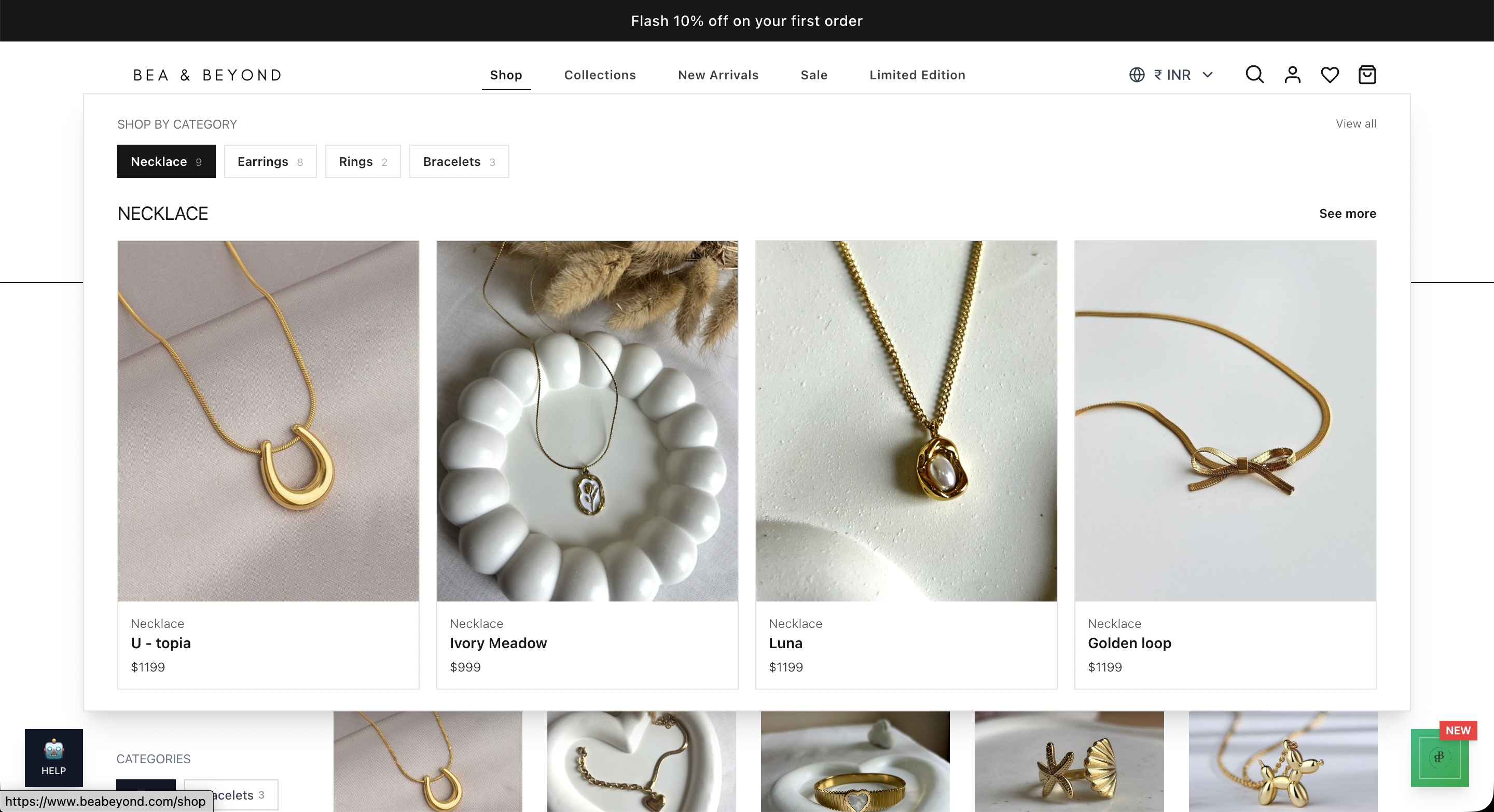Viewport: 1494px width, 812px height.
Task: Click the Golden loop product title
Action: point(1129,643)
